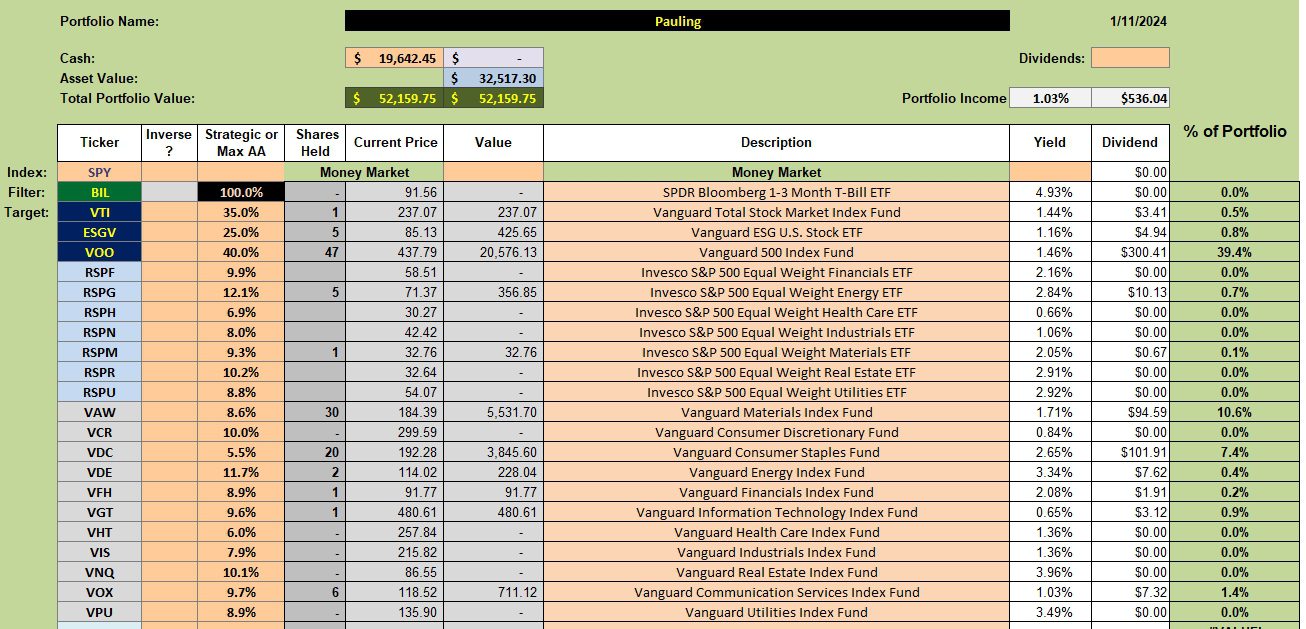Select the 10.6% portfolio percentage

[x=1235, y=412]
